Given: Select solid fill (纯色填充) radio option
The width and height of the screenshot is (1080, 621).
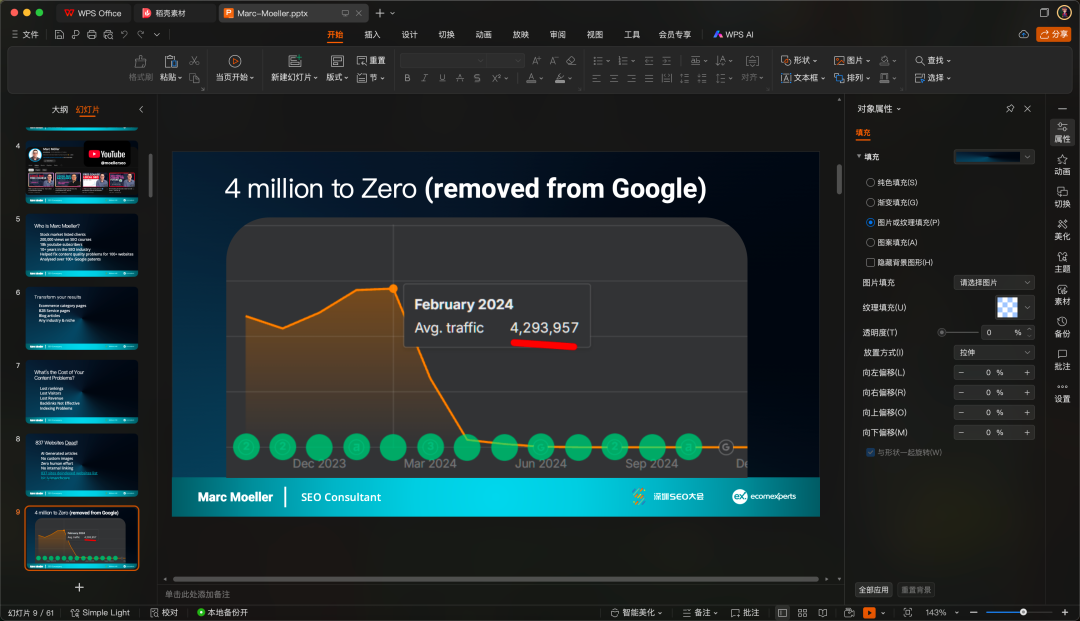Looking at the screenshot, I should tap(871, 182).
